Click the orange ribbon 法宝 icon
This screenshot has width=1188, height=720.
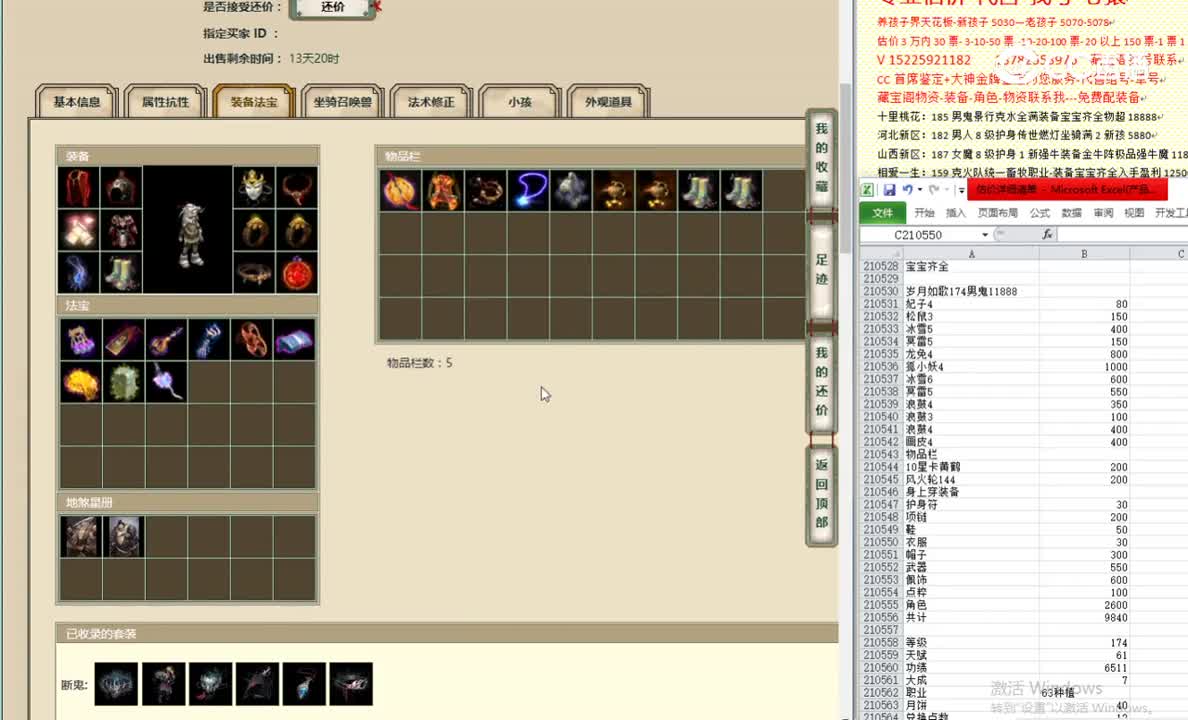252,340
